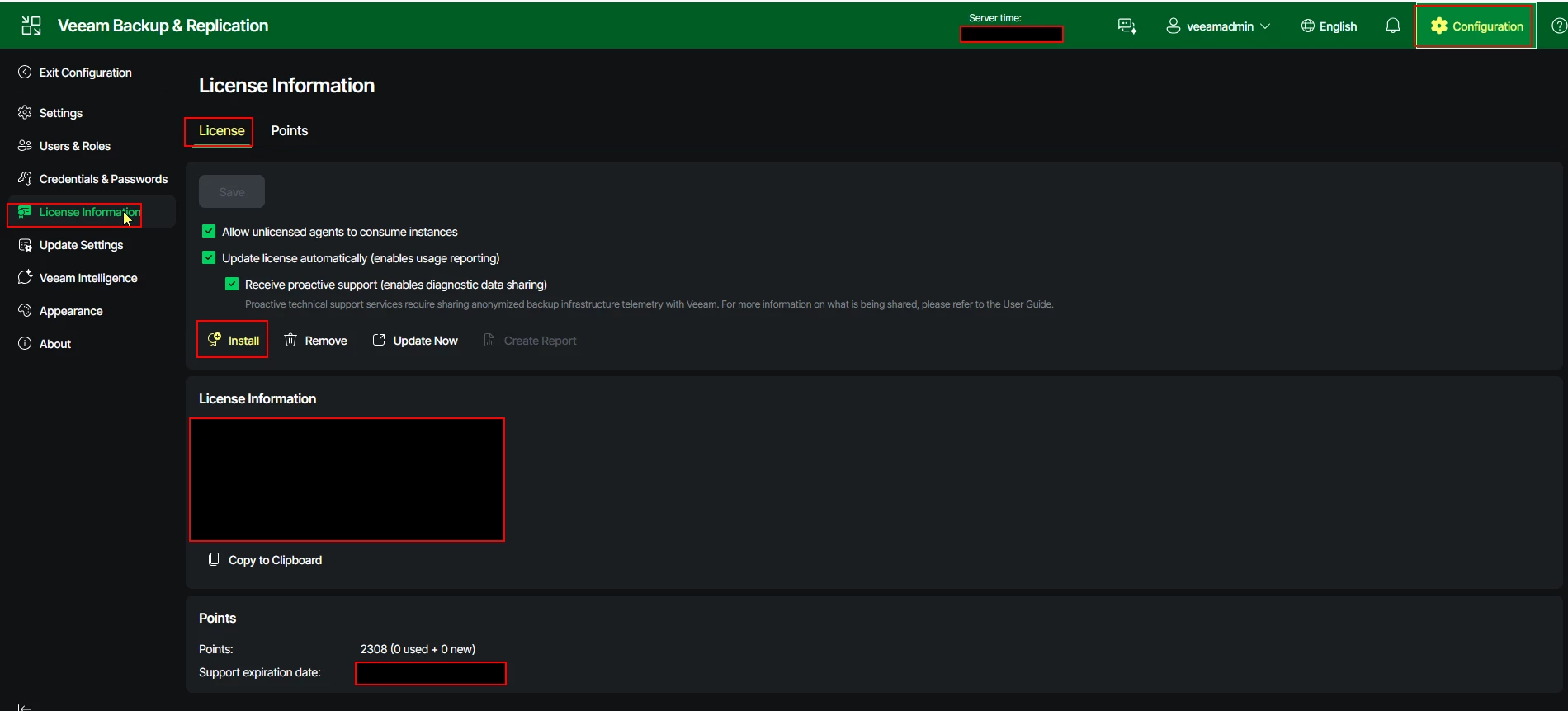Viewport: 1568px width, 711px height.
Task: Click the About info icon
Action: pos(25,344)
